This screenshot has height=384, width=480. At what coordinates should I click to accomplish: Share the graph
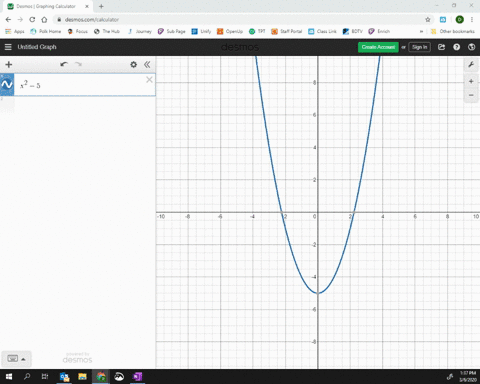(x=441, y=47)
